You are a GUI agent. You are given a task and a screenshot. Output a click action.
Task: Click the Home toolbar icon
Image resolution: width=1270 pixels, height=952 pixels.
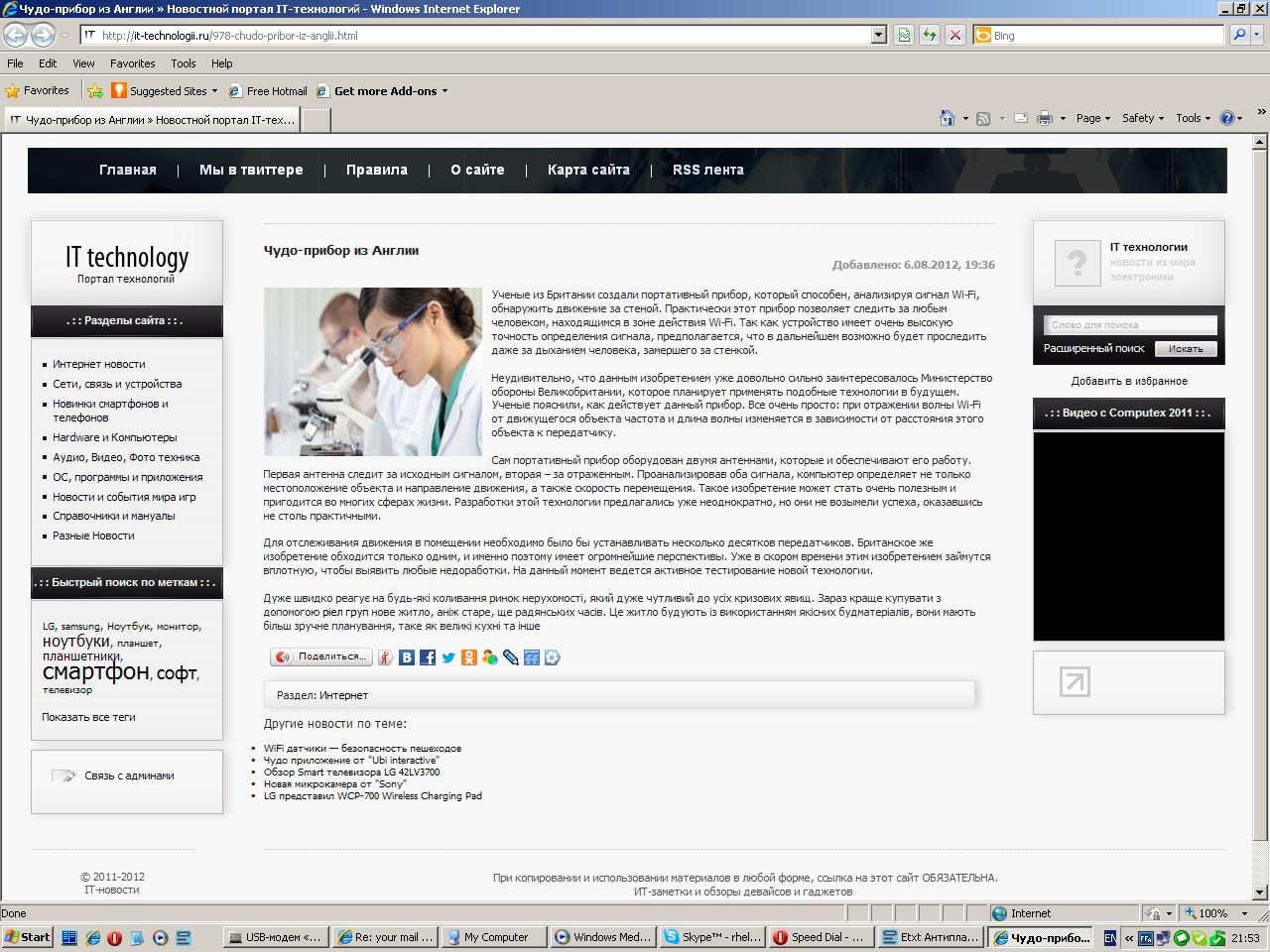tap(948, 118)
